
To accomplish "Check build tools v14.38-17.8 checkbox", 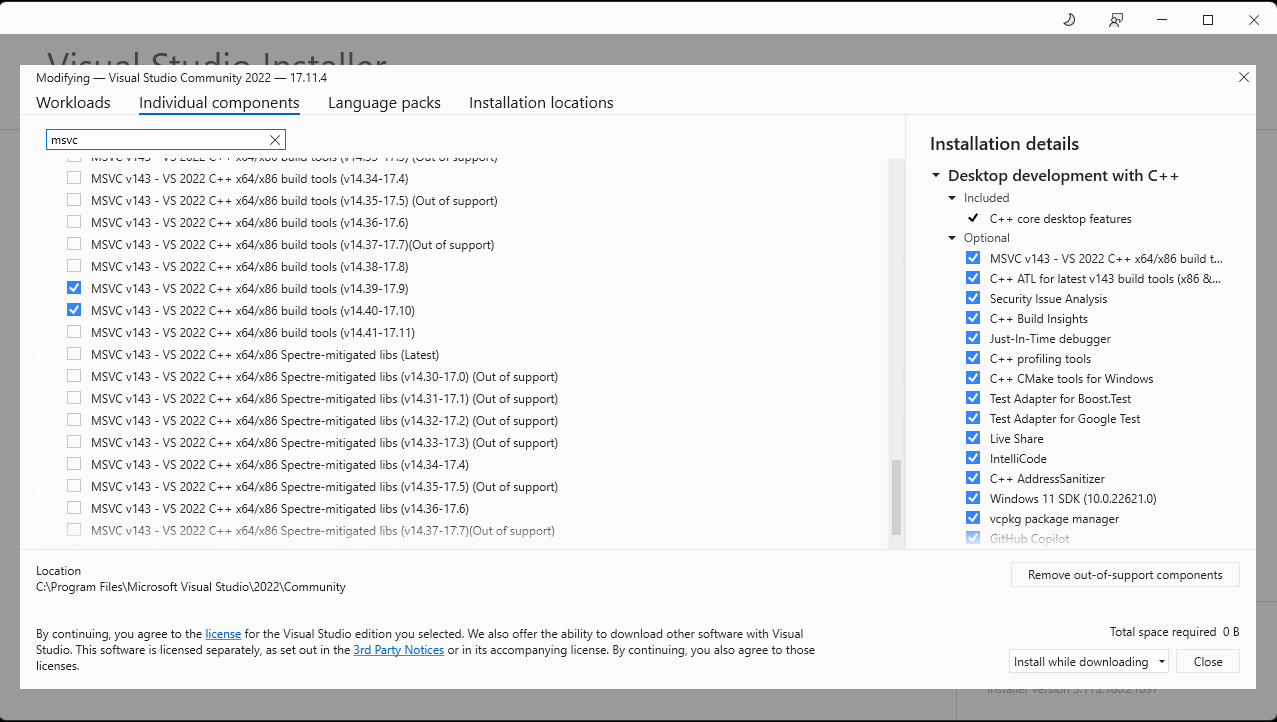I will click(x=74, y=266).
